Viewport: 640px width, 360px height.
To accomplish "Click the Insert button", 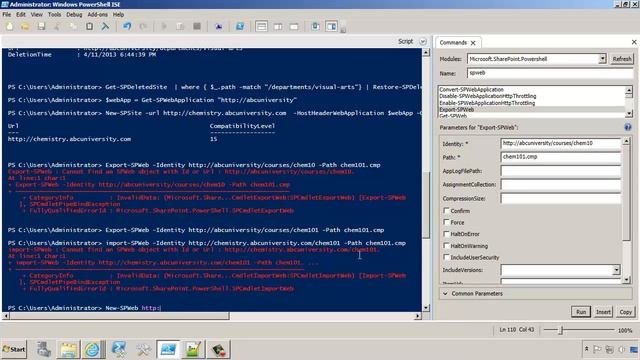I will tap(603, 312).
